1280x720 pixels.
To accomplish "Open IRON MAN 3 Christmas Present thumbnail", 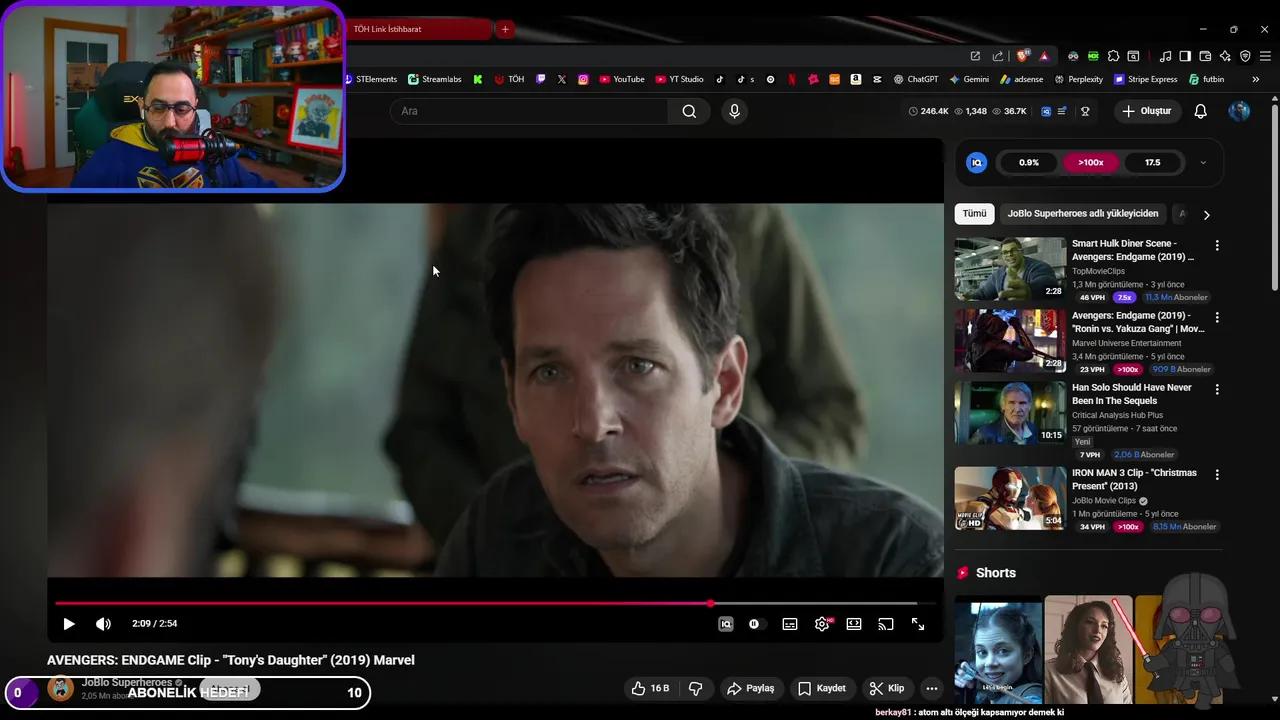I will [x=1010, y=498].
